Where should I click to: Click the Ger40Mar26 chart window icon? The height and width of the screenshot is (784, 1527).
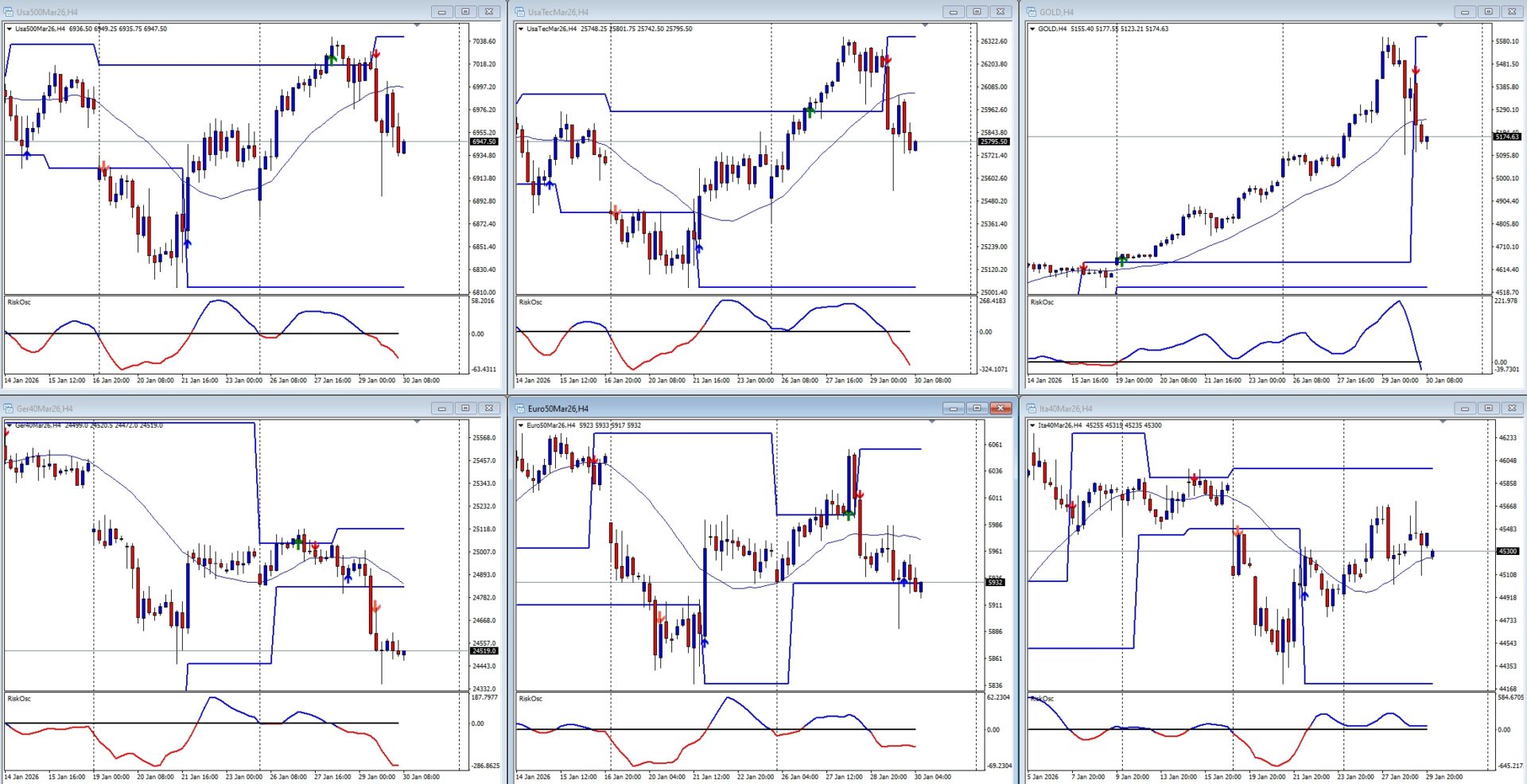(x=9, y=409)
